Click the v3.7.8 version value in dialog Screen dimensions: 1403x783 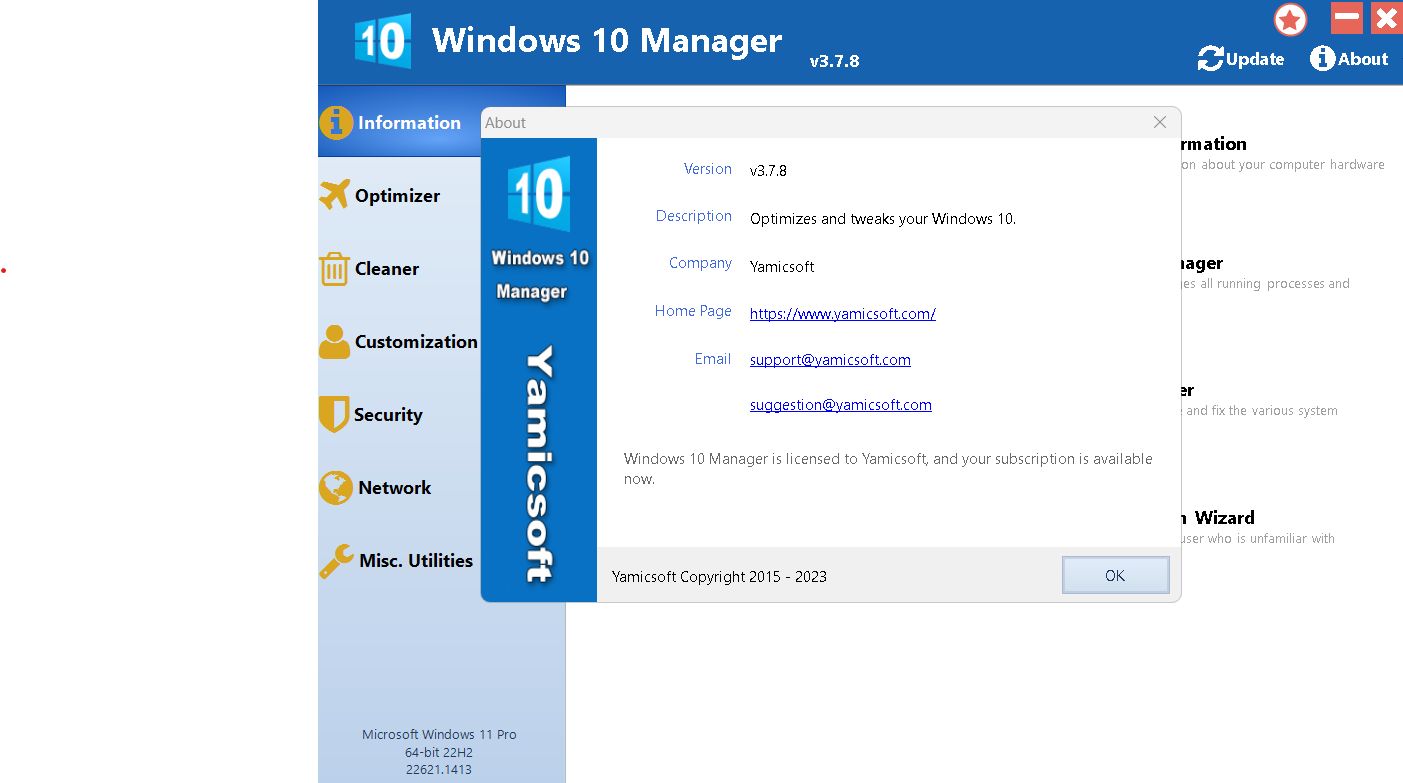768,171
